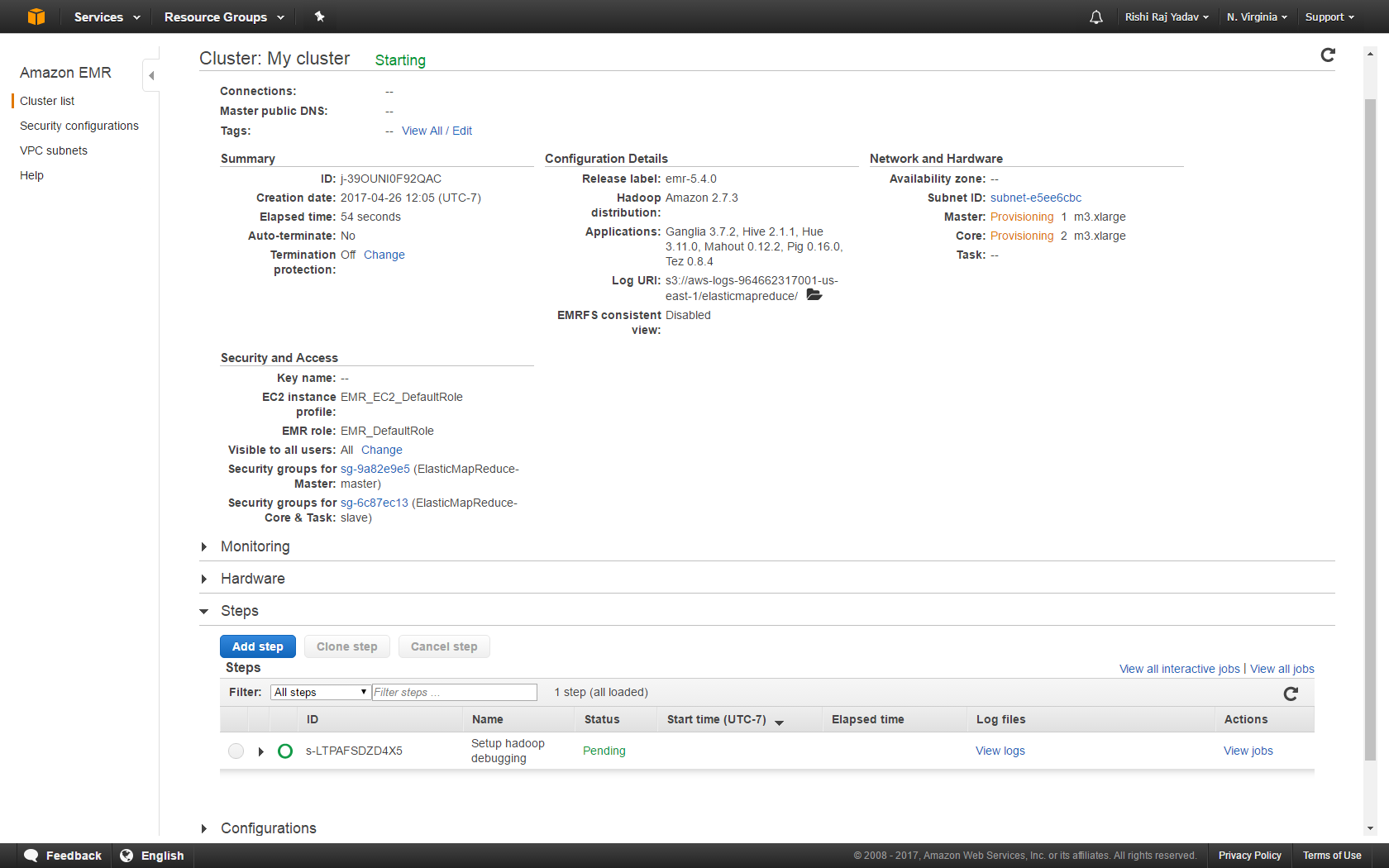Click the Feedback button in footer
The height and width of the screenshot is (868, 1389).
pyautogui.click(x=63, y=856)
